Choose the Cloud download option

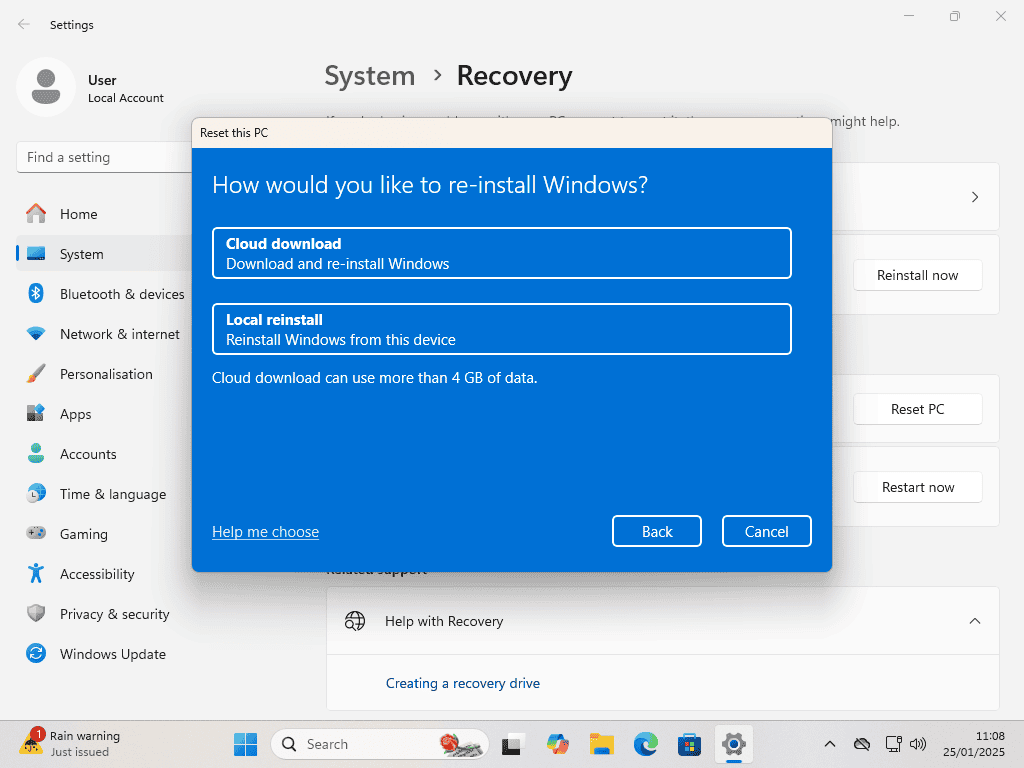point(501,253)
